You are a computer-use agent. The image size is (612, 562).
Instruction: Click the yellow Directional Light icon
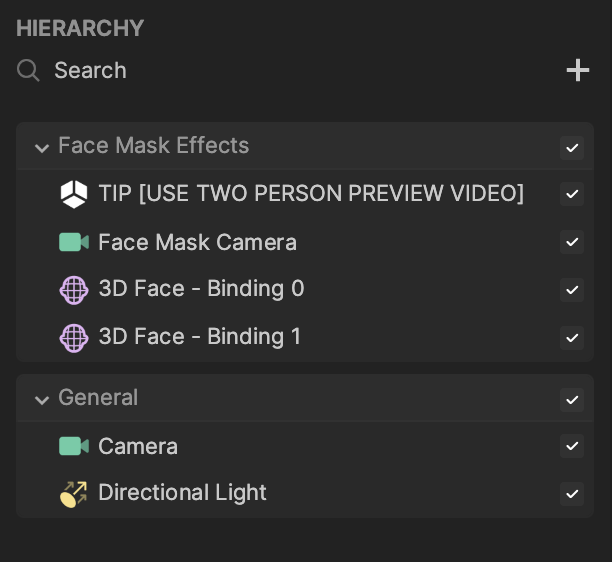coord(74,494)
